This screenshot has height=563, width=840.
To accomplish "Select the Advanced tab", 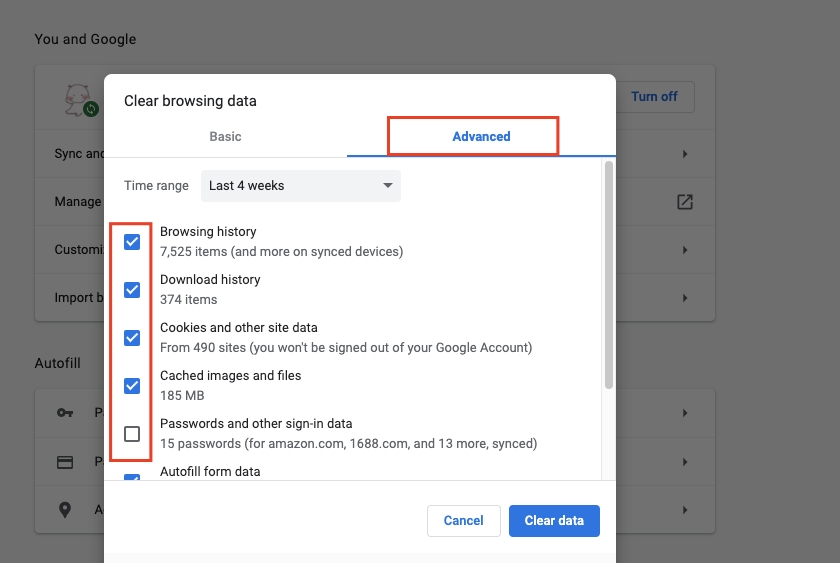I will (481, 137).
